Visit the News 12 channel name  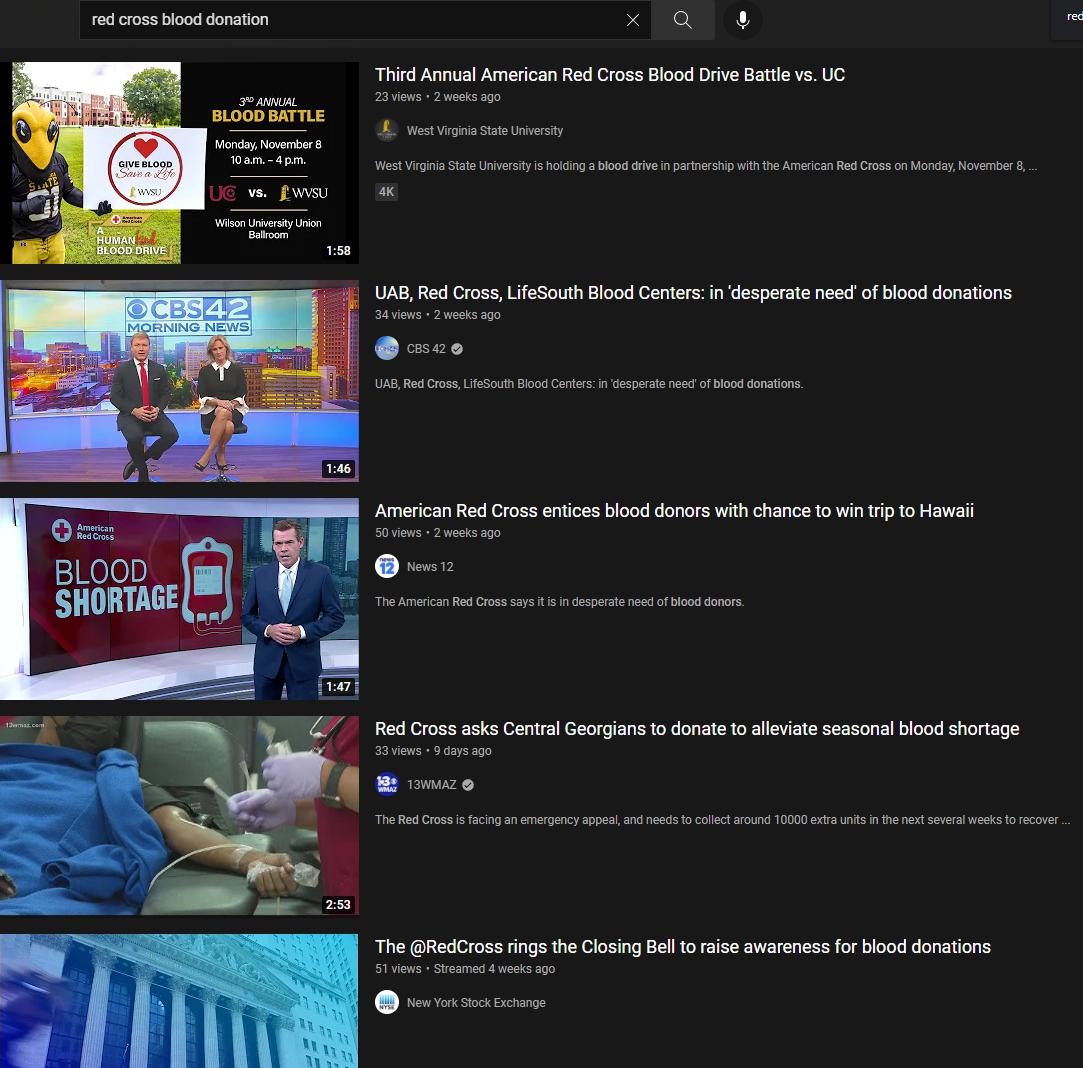click(x=430, y=566)
